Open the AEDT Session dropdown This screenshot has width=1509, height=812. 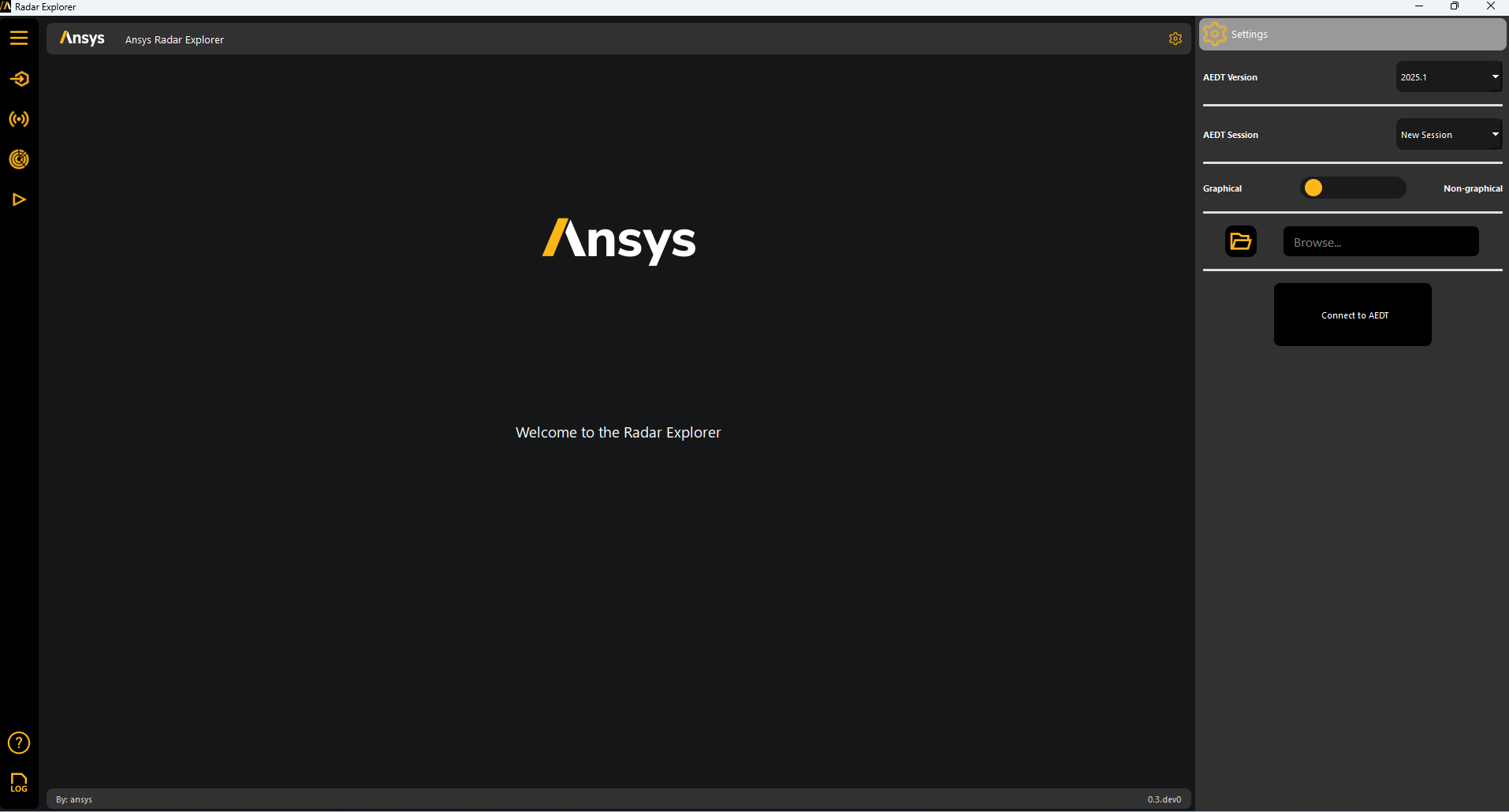click(1448, 135)
